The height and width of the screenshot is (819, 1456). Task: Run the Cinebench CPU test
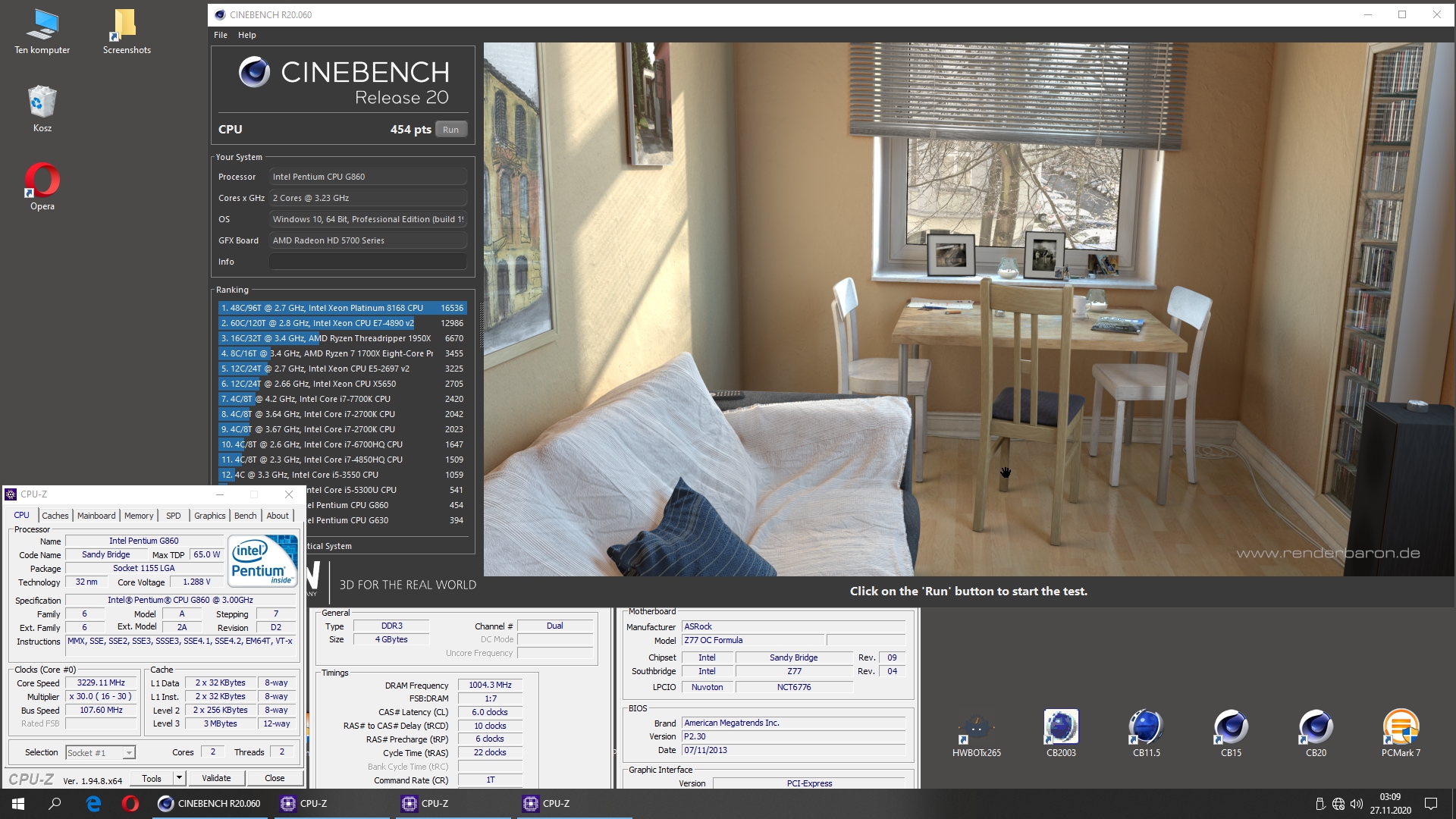tap(450, 130)
